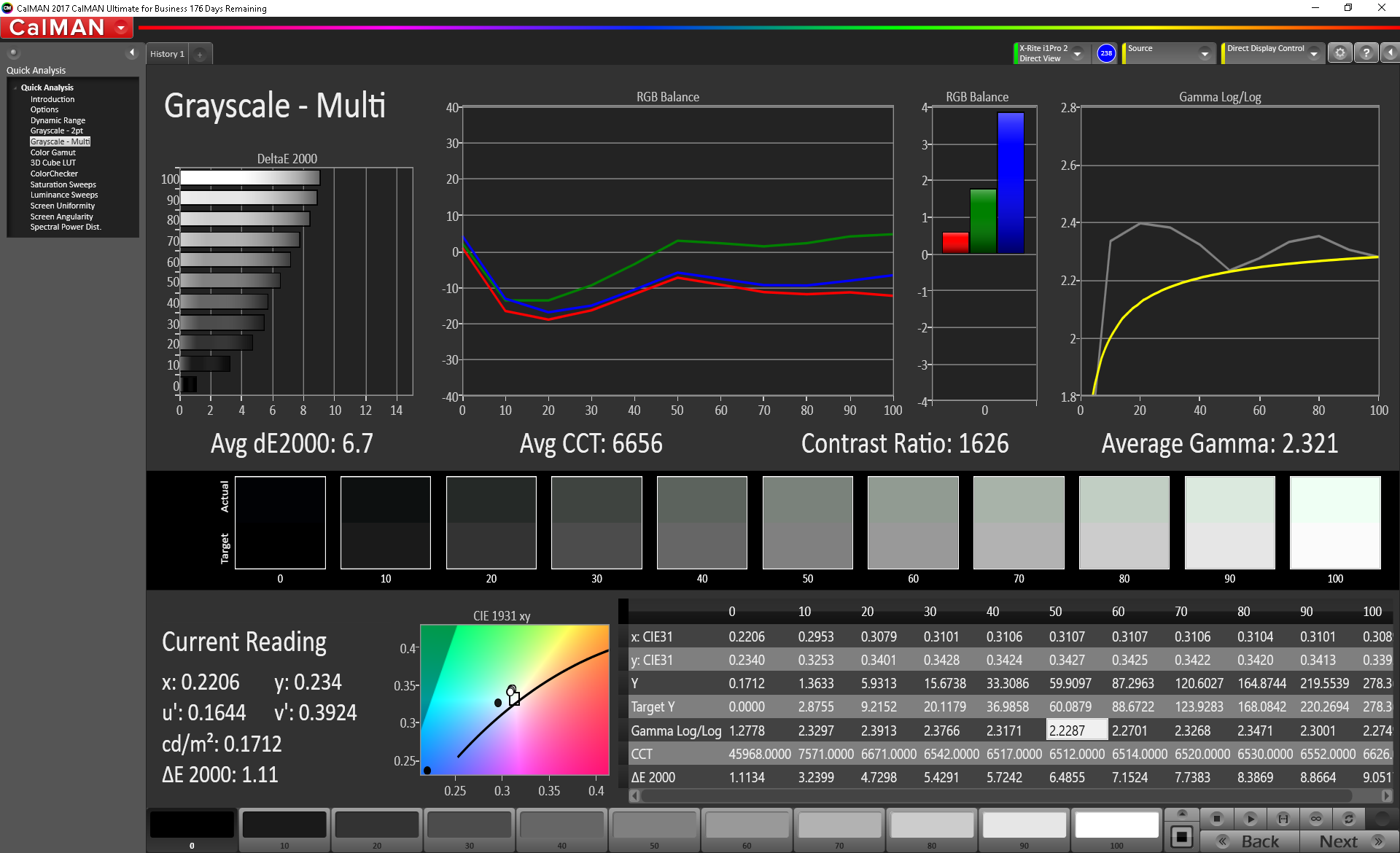Toggle the right panel collapse arrow
The width and height of the screenshot is (1400, 853).
1391,53
